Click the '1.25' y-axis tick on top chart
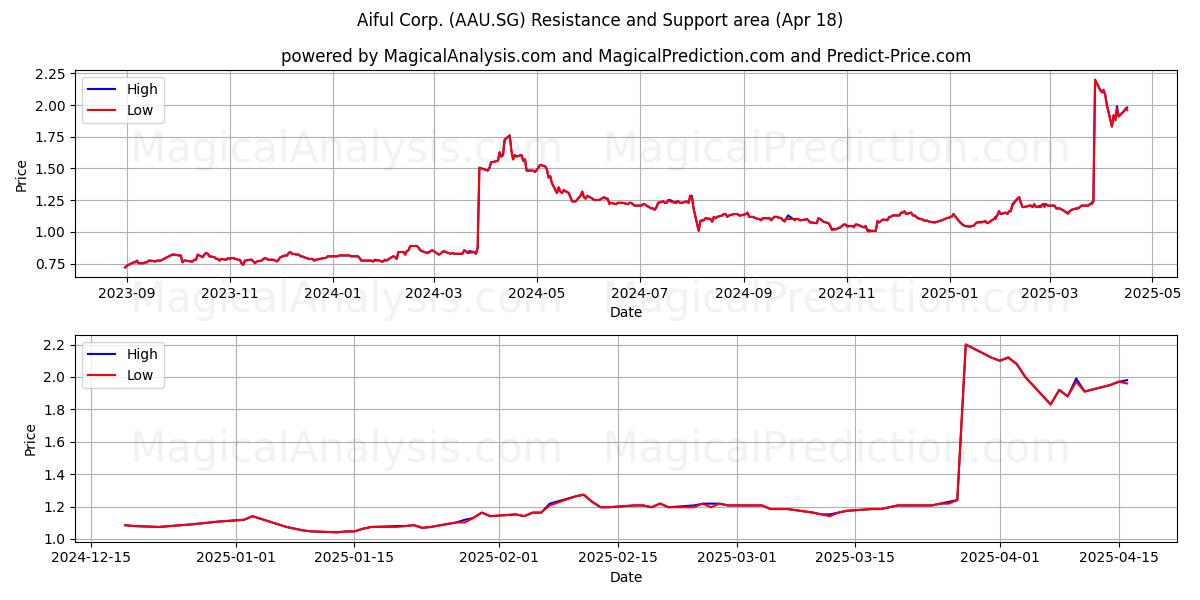This screenshot has width=1200, height=600. [50, 201]
